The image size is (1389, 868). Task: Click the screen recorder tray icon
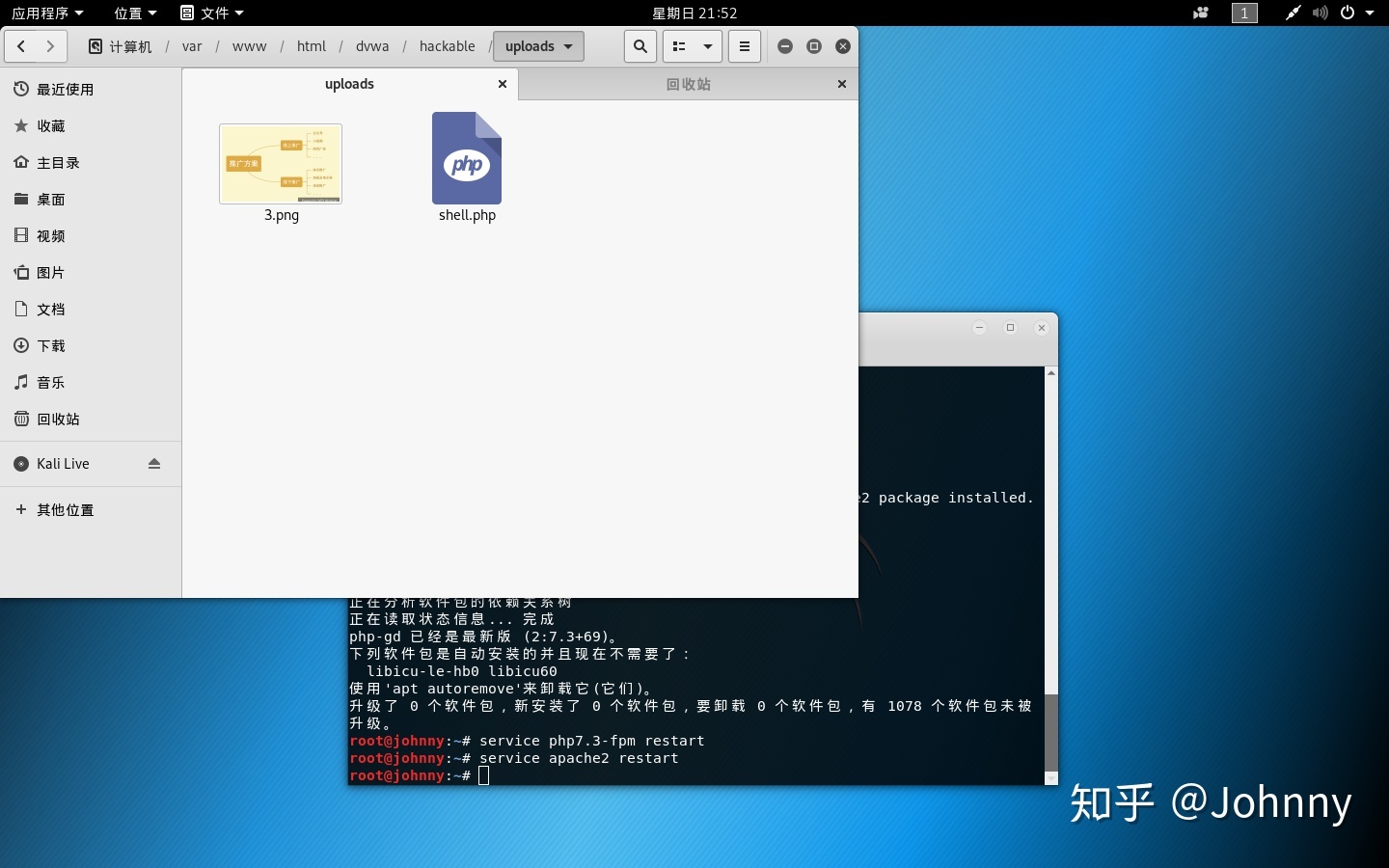click(x=1201, y=13)
